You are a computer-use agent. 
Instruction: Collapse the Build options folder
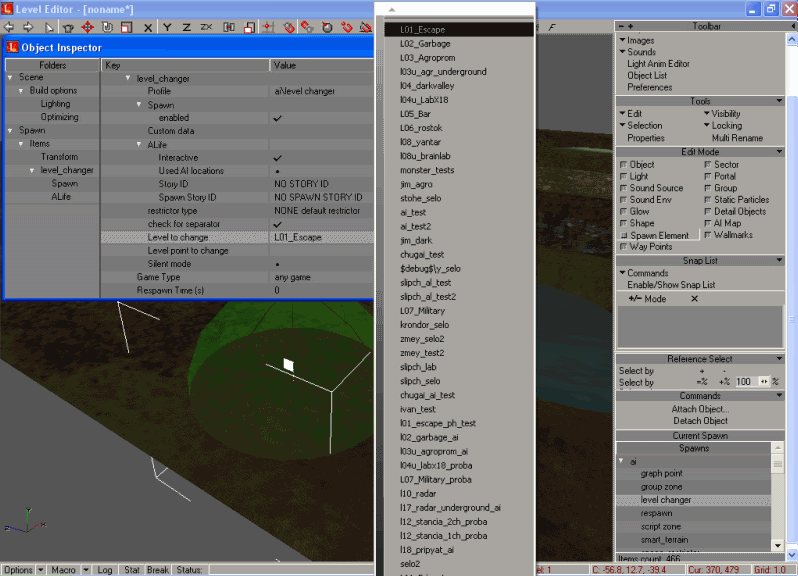[x=21, y=91]
